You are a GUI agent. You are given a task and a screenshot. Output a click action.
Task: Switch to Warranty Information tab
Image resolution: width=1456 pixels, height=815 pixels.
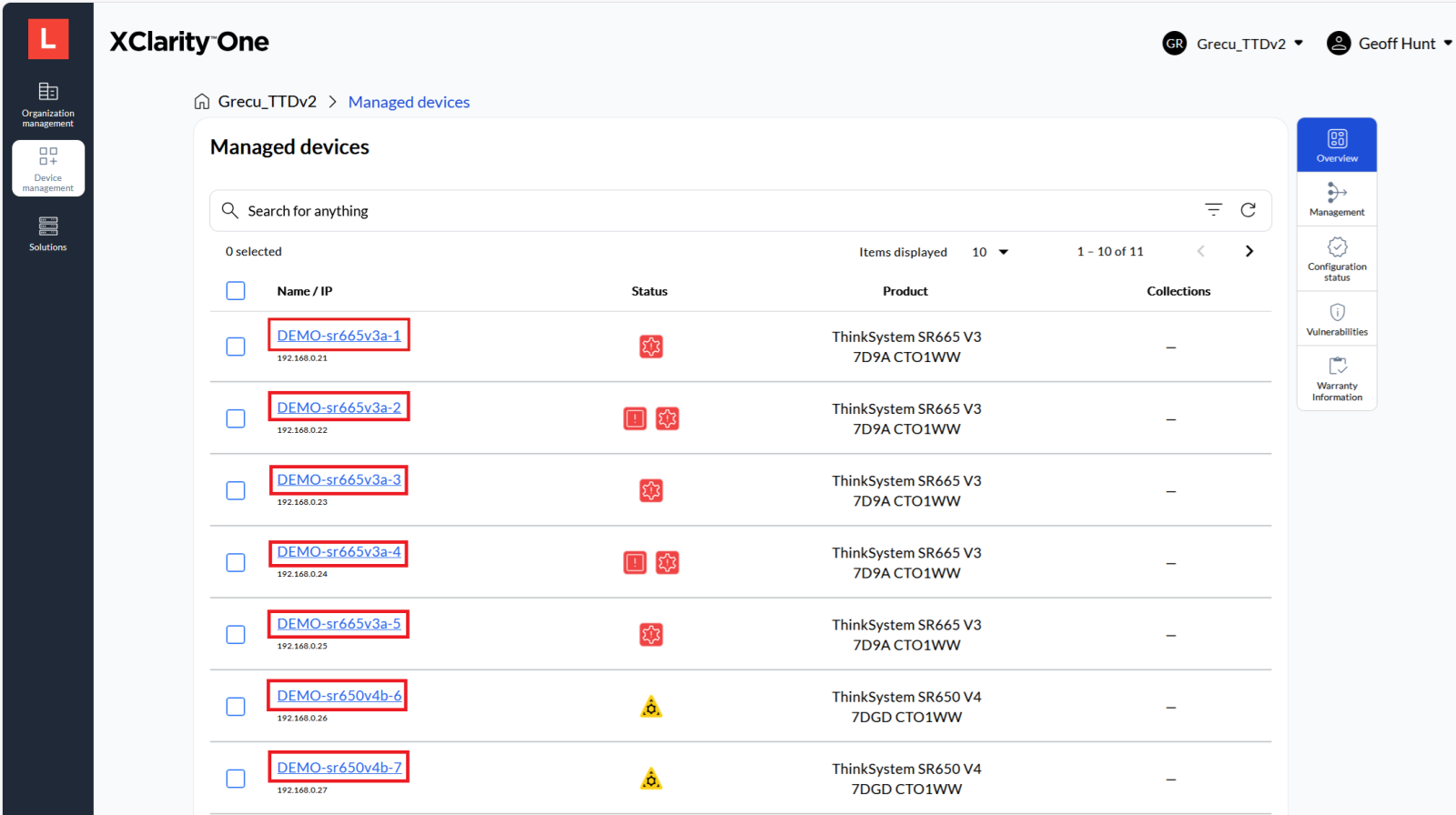pos(1337,378)
